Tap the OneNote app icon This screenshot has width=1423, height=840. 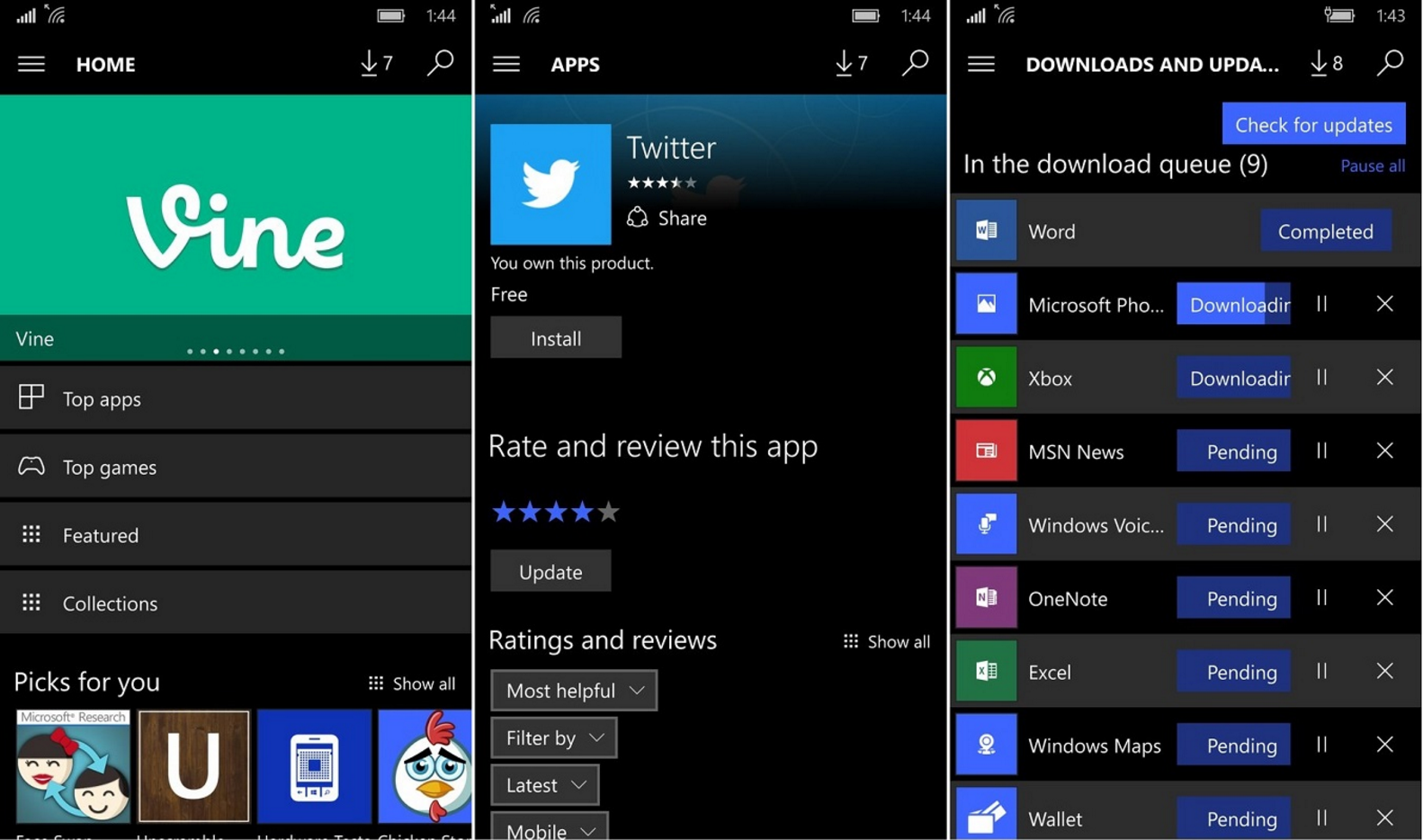coord(986,598)
